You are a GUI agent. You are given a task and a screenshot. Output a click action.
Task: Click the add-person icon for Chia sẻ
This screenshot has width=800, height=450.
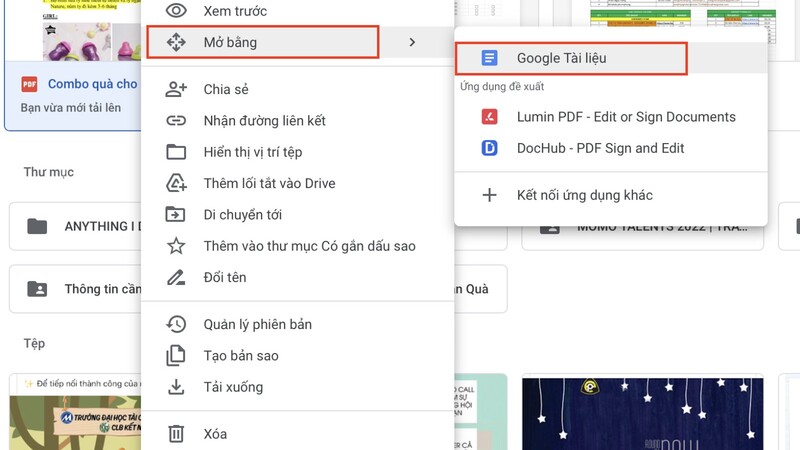[x=176, y=89]
